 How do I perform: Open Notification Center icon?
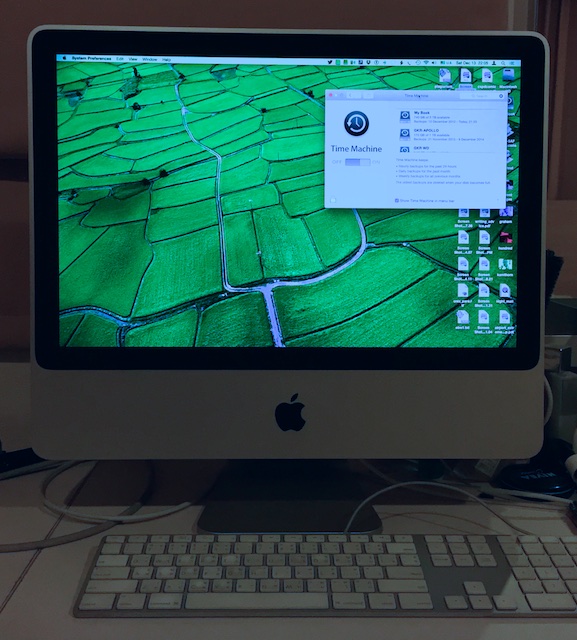512,63
